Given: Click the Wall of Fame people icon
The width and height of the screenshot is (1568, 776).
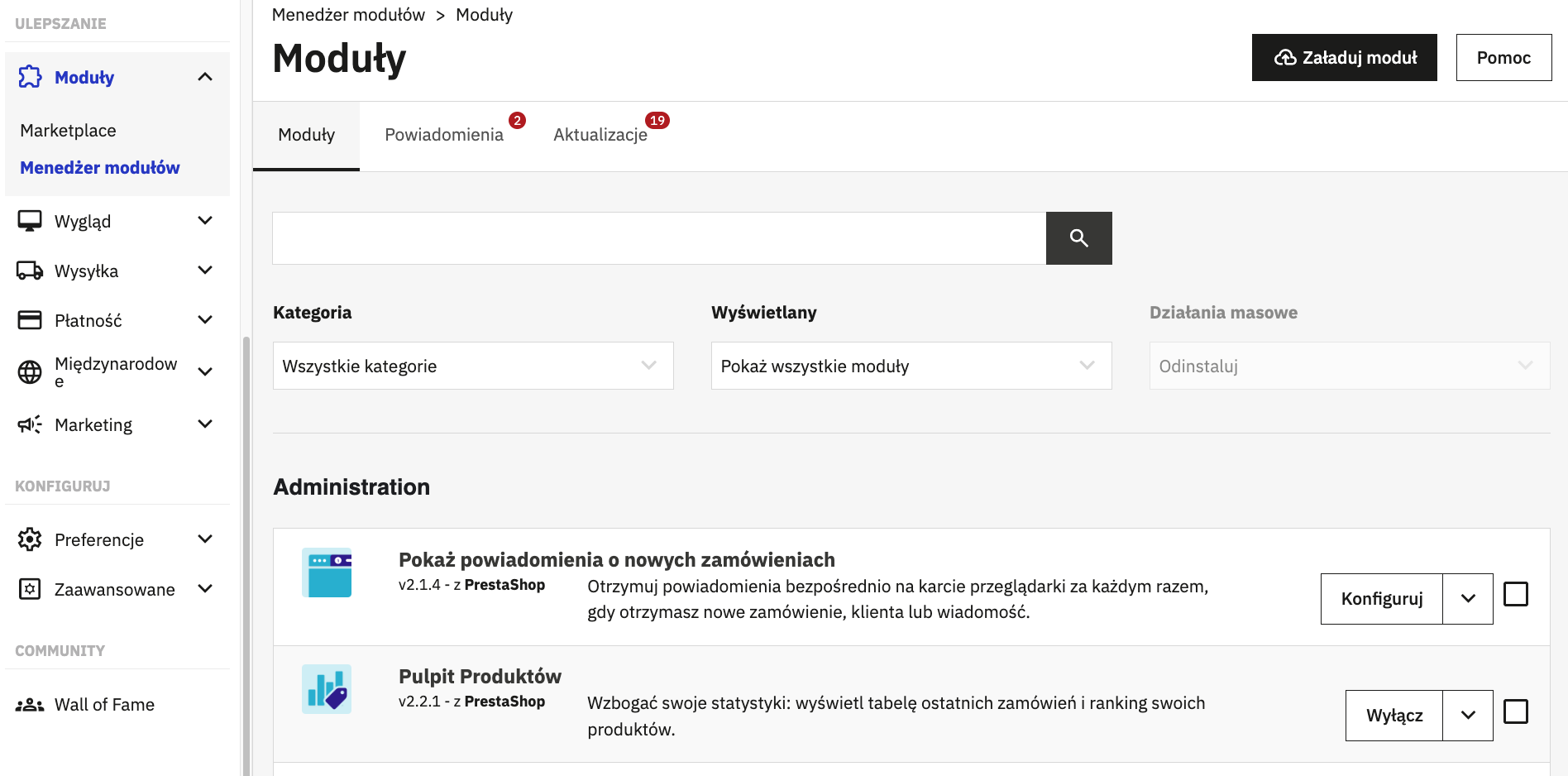Looking at the screenshot, I should pyautogui.click(x=30, y=705).
